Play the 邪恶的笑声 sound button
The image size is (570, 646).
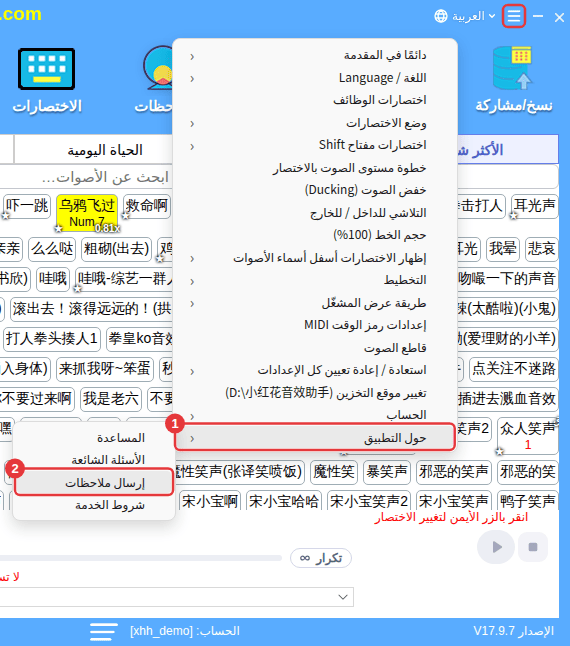point(453,472)
